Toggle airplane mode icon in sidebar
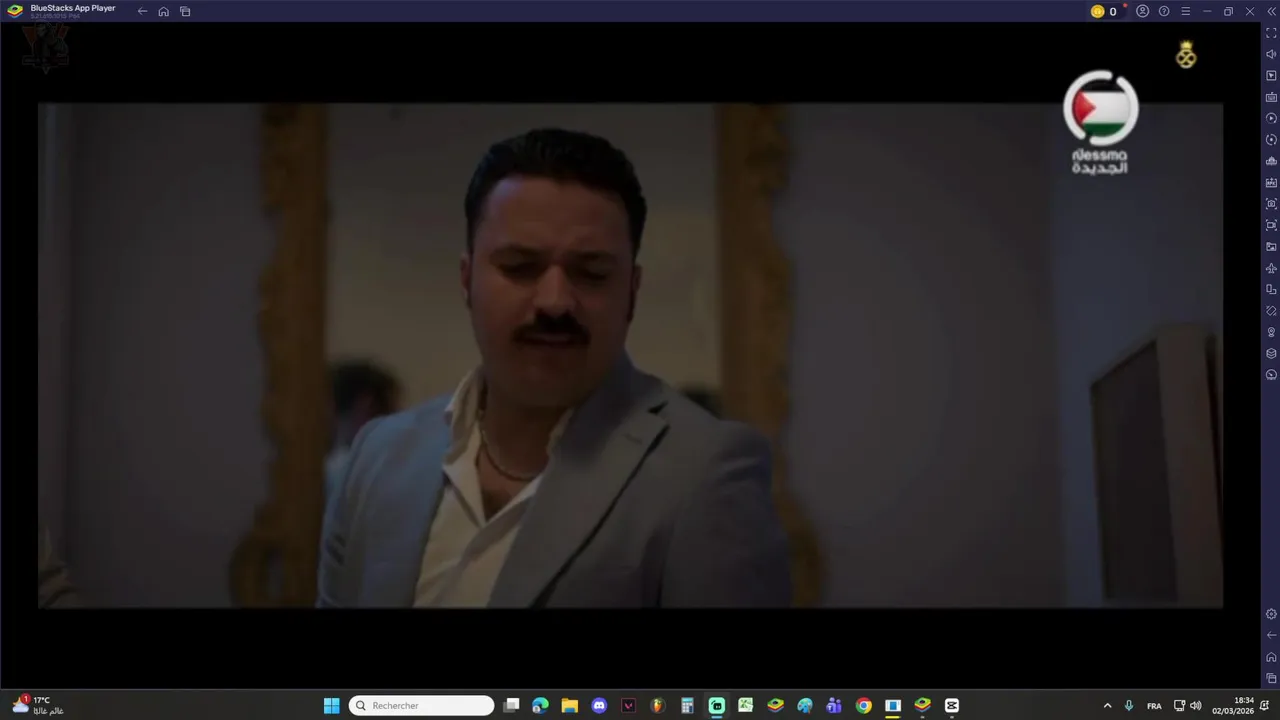Viewport: 1280px width, 720px height. [x=1271, y=268]
